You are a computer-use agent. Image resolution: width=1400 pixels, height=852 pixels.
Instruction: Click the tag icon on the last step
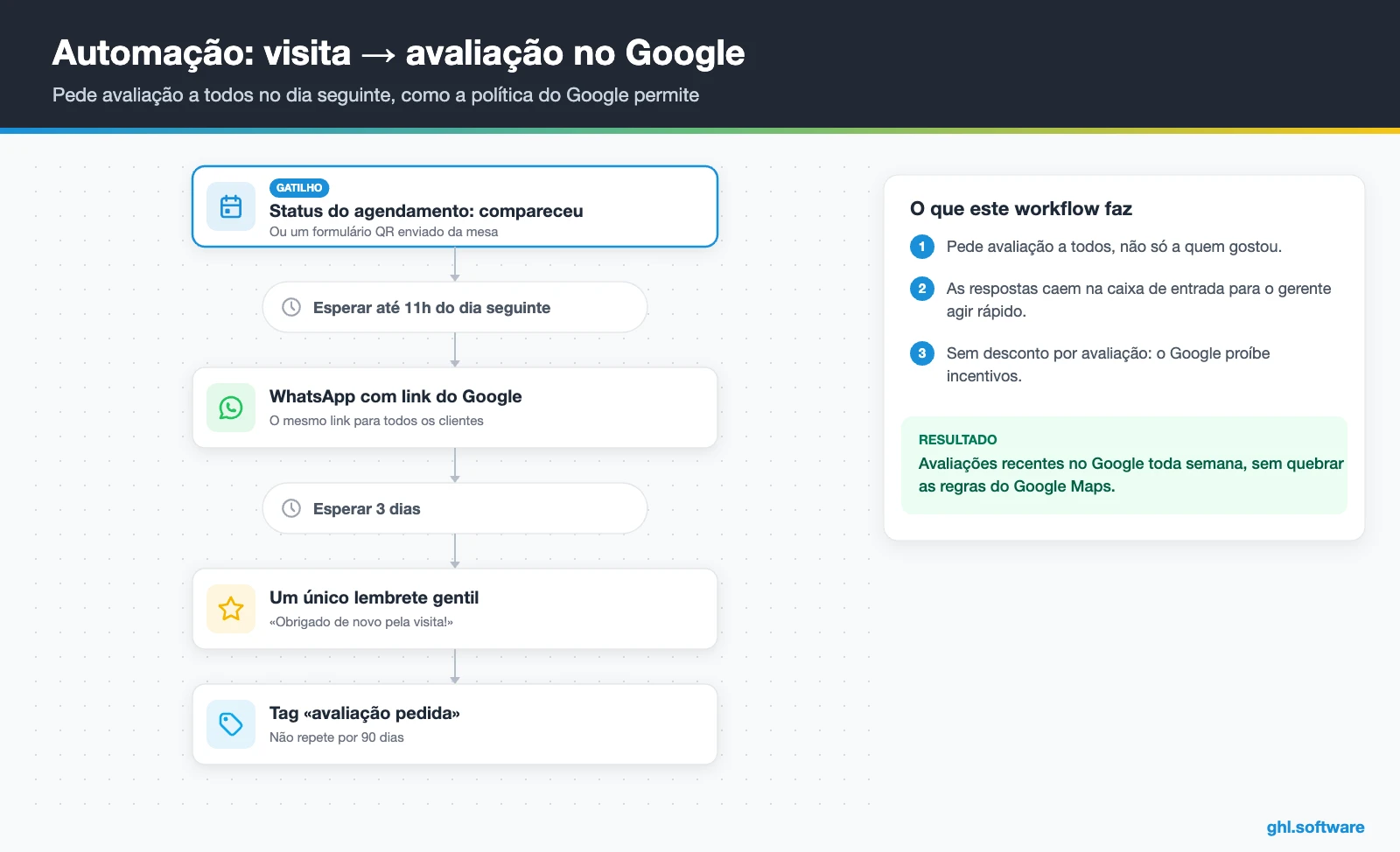[231, 724]
